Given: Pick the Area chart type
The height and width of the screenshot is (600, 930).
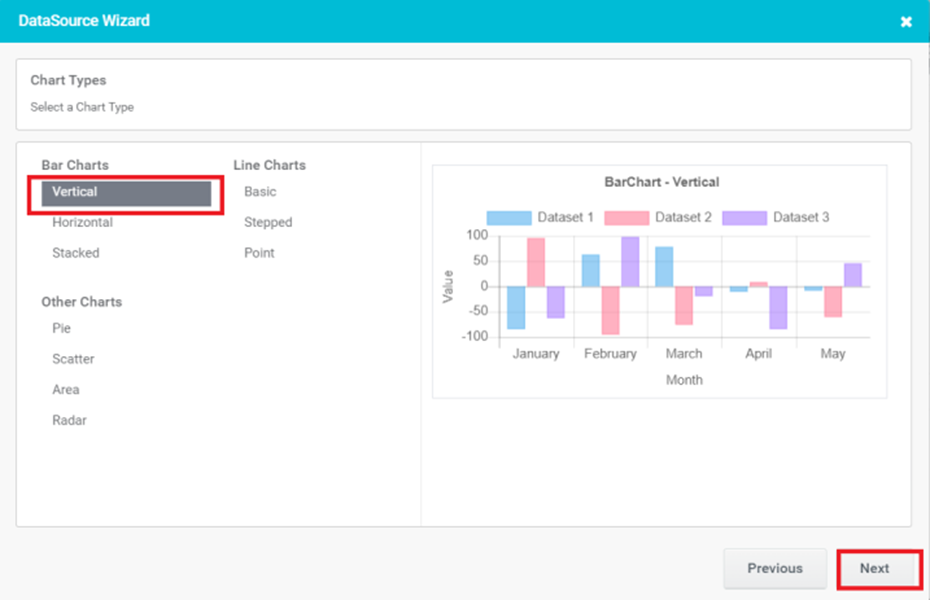Looking at the screenshot, I should [x=65, y=390].
